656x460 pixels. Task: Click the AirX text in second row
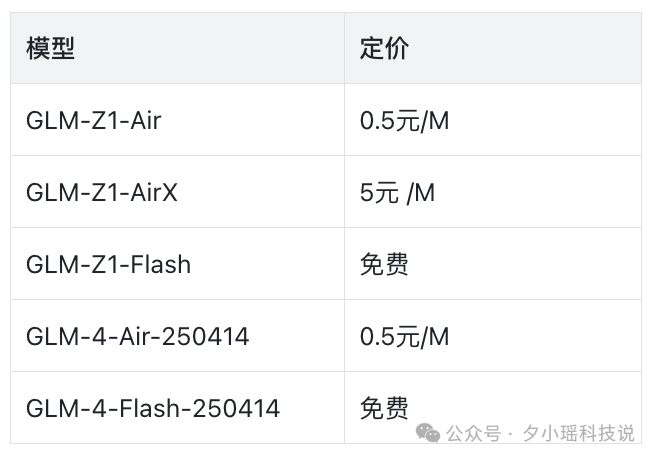[154, 192]
